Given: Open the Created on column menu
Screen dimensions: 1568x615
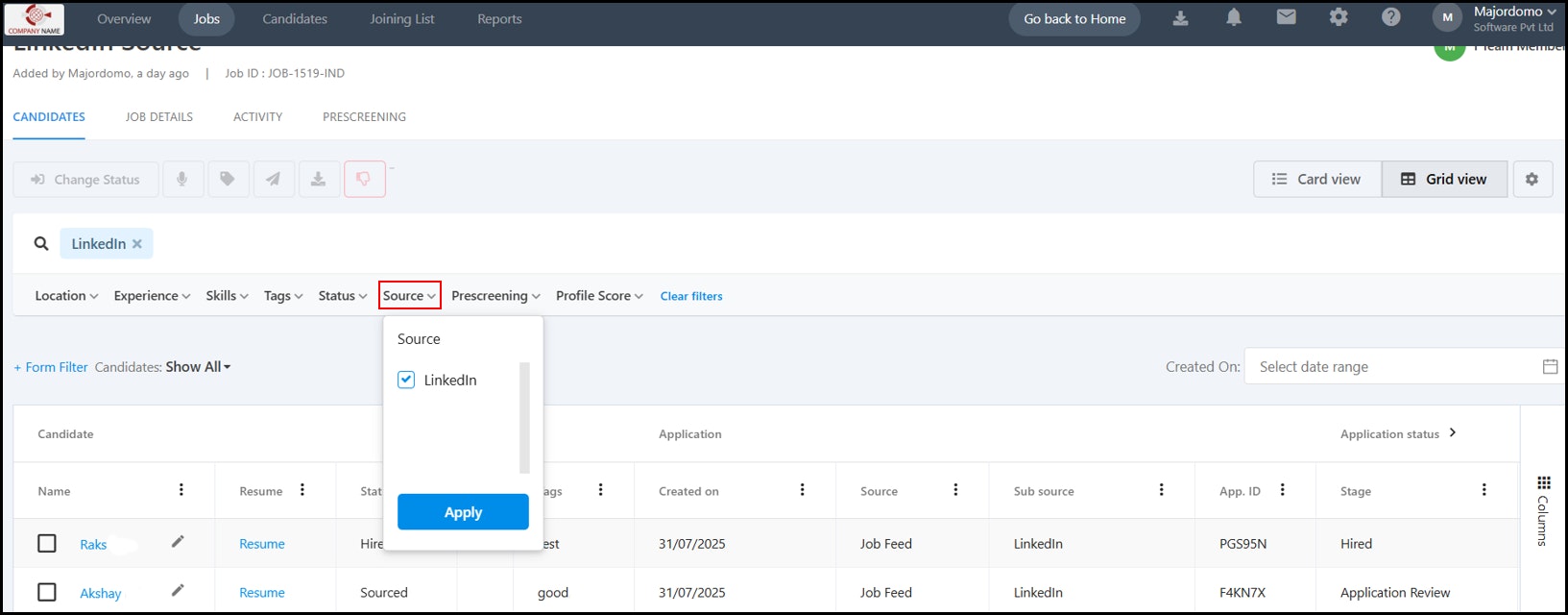Looking at the screenshot, I should [803, 490].
